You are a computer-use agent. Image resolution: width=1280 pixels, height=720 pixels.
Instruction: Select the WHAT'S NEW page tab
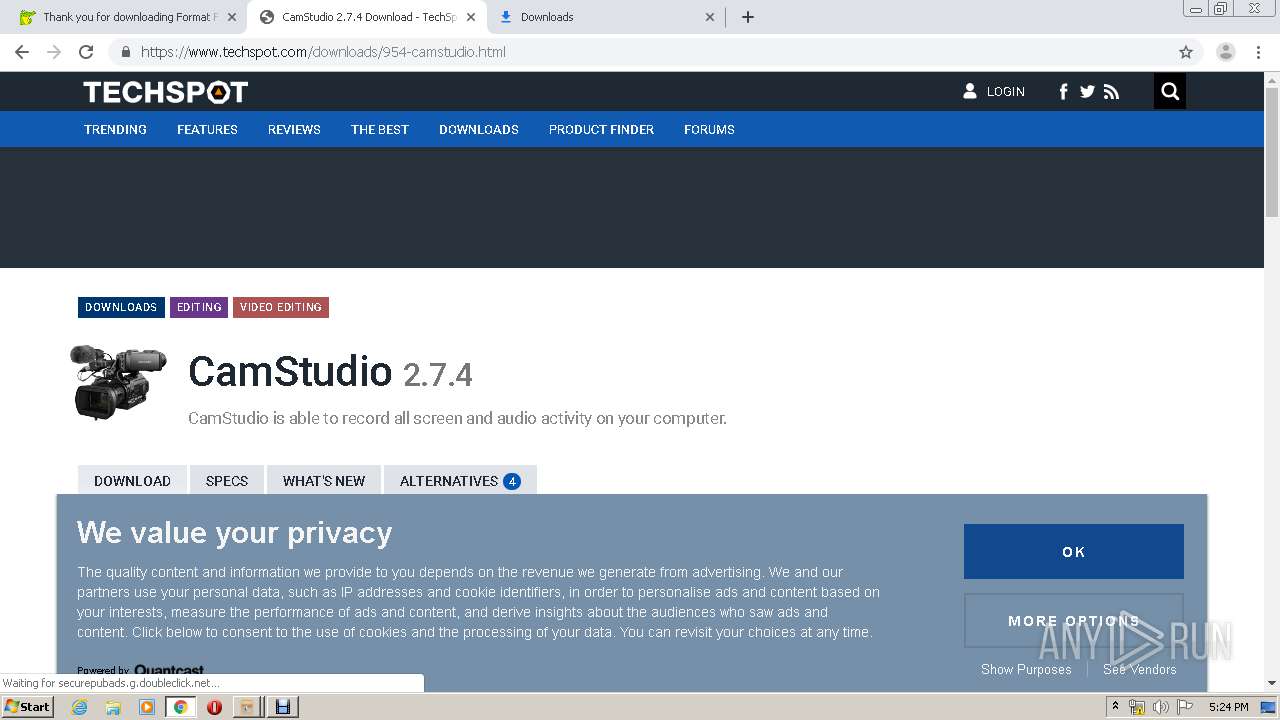point(324,480)
